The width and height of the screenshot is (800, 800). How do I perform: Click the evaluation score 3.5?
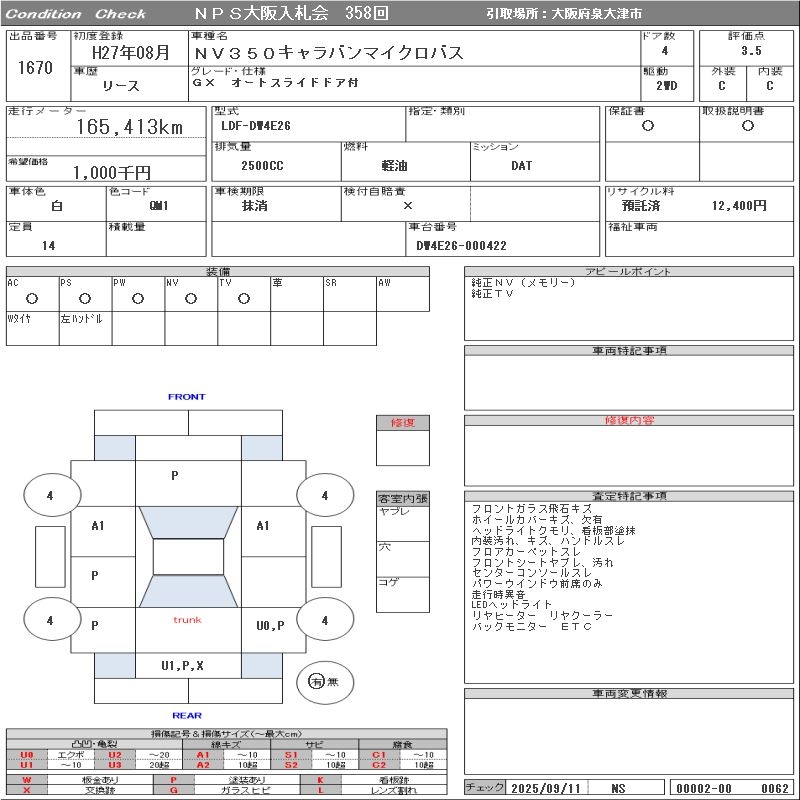pos(752,51)
